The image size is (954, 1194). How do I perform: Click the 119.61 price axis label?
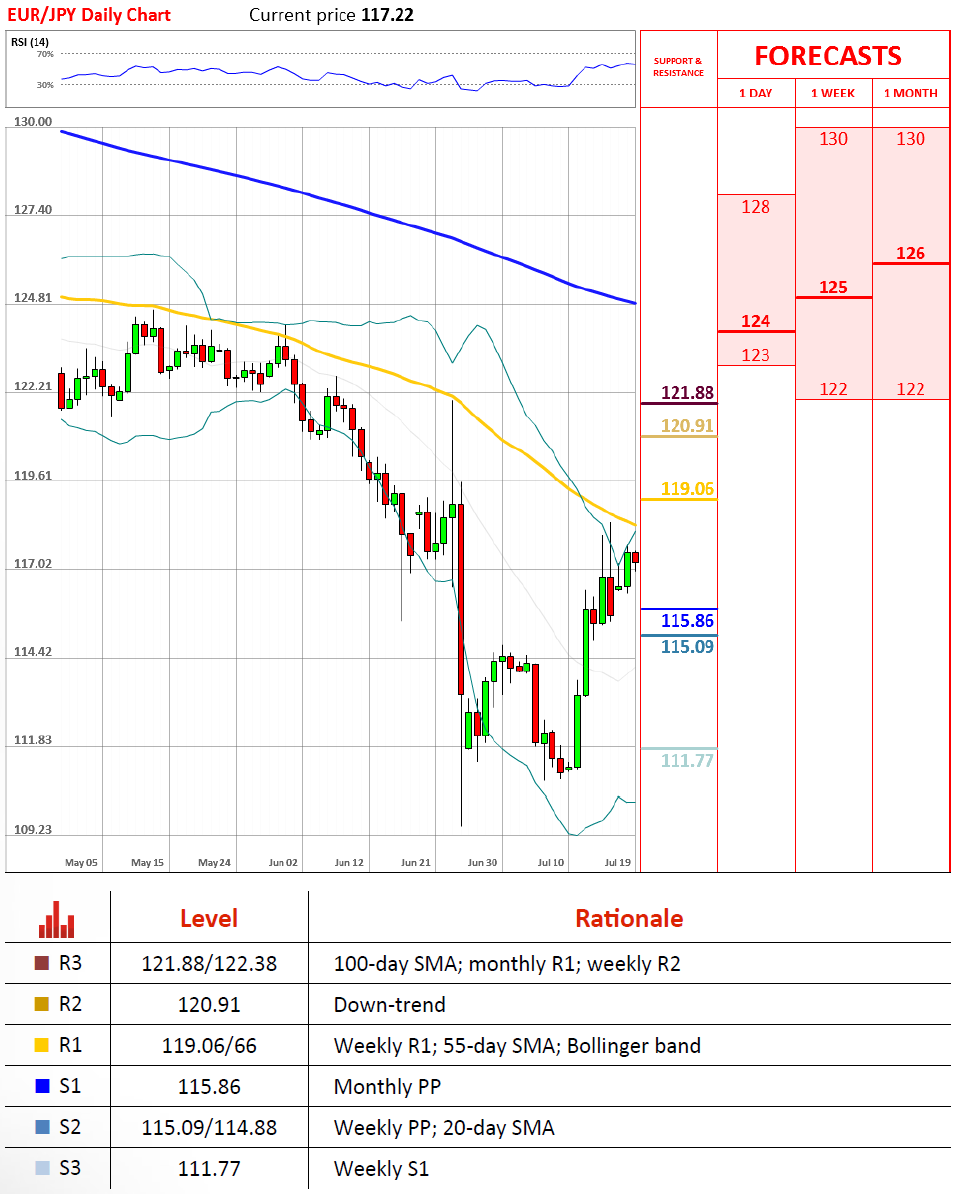pyautogui.click(x=33, y=476)
